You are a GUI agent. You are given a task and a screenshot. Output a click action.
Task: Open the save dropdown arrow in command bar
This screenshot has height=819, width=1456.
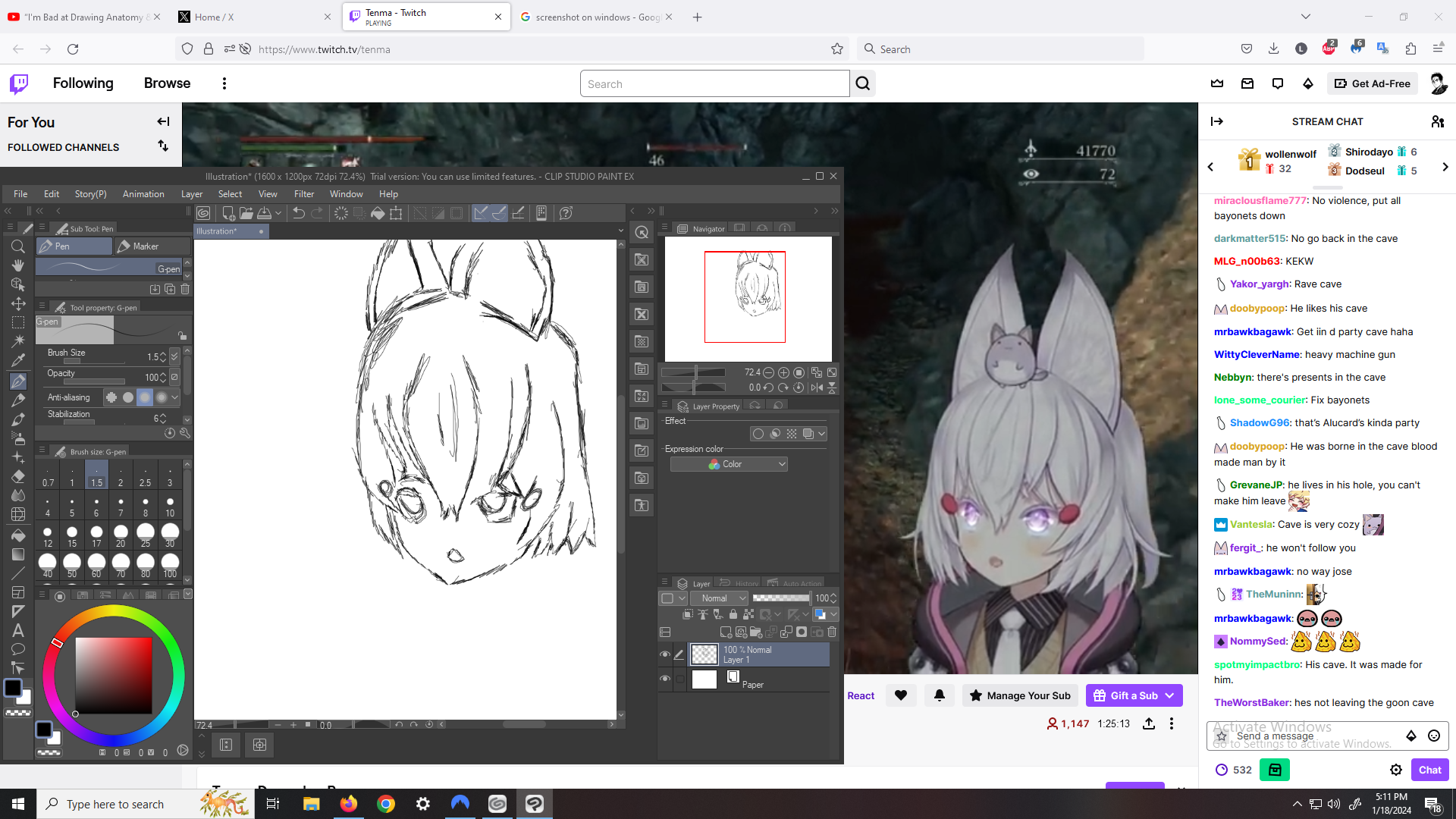(278, 213)
